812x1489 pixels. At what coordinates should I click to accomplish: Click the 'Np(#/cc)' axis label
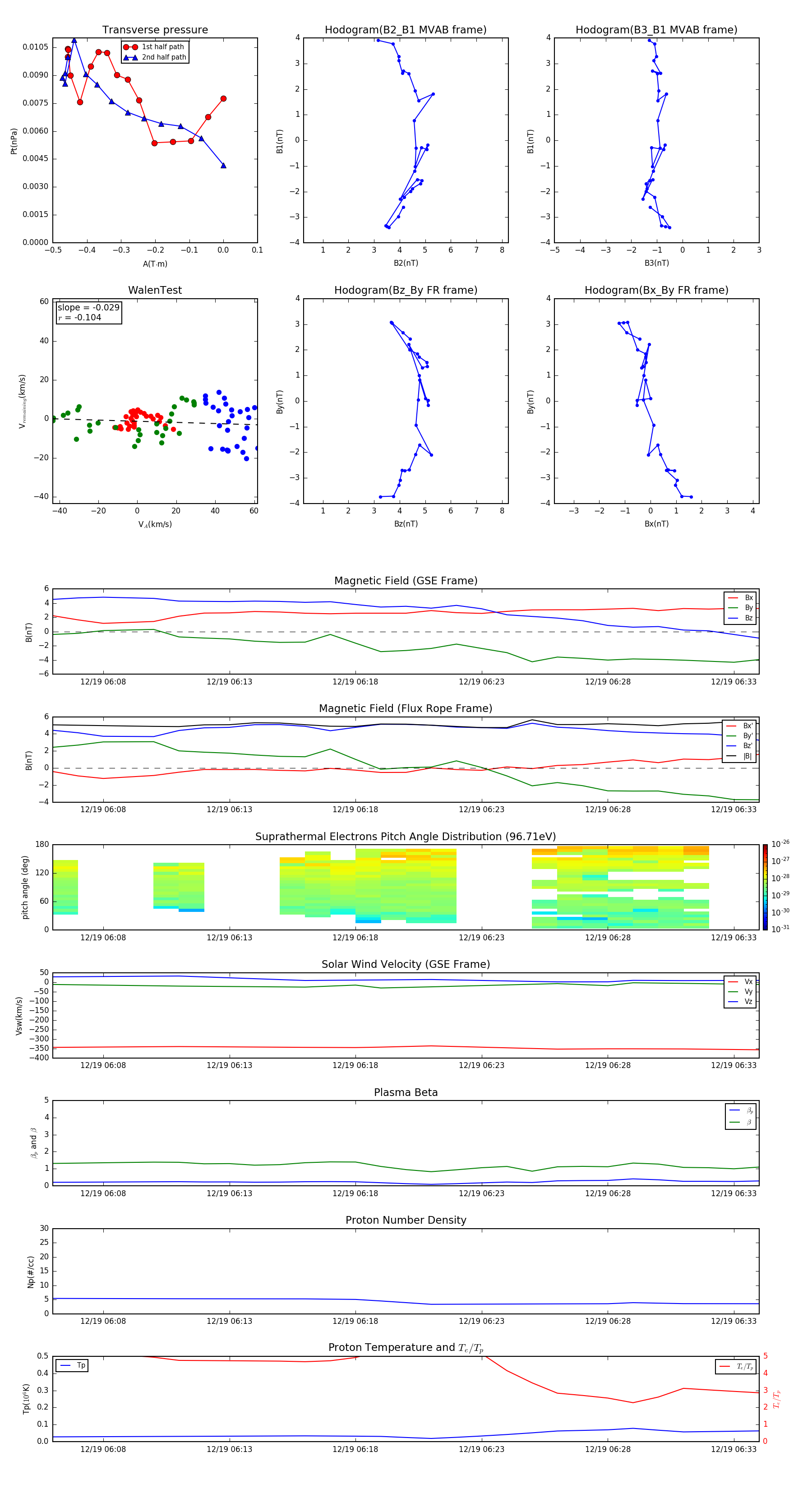pos(31,1272)
